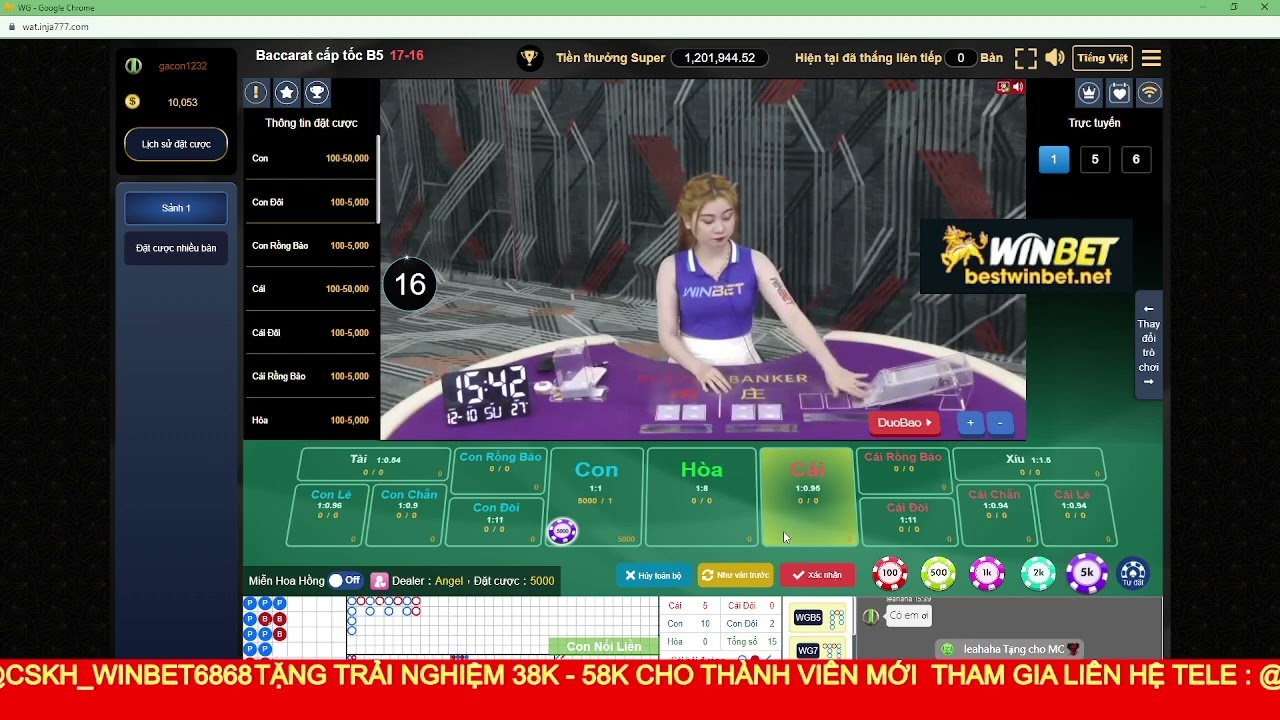Bet on Con Rồng Bảo
The image size is (1280, 720).
click(499, 470)
